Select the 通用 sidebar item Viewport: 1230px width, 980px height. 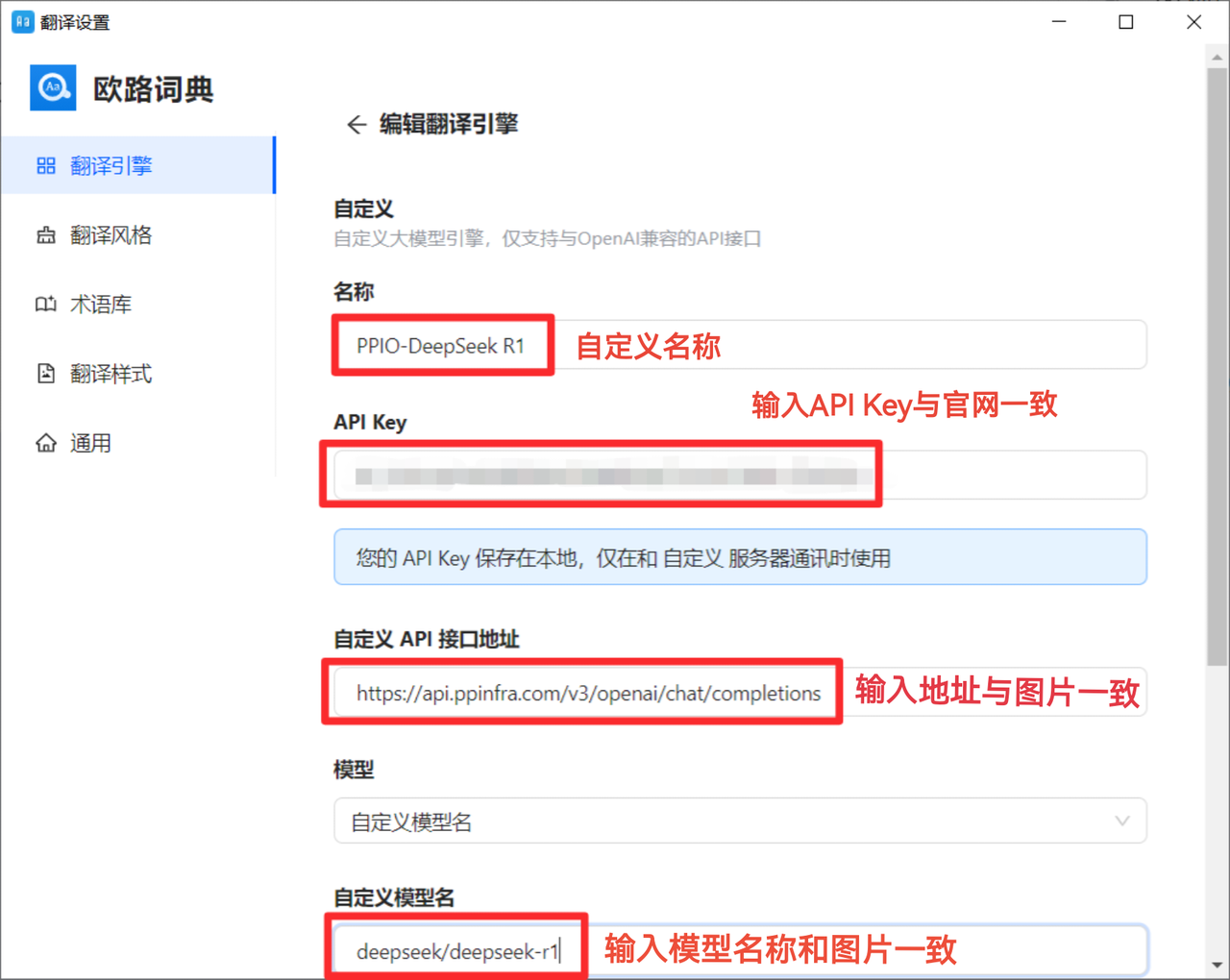pyautogui.click(x=138, y=443)
